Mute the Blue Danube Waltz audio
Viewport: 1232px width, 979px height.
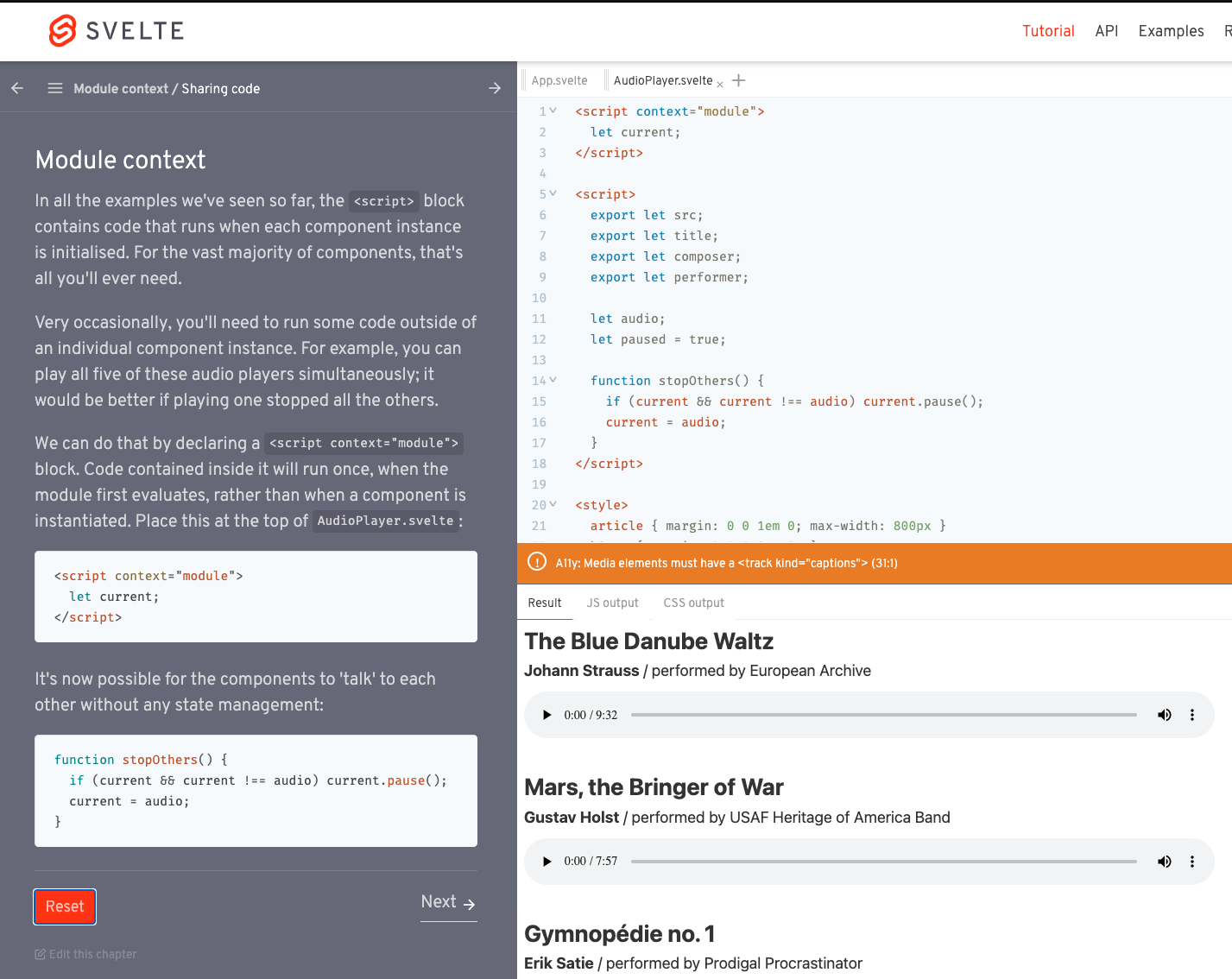click(1165, 715)
